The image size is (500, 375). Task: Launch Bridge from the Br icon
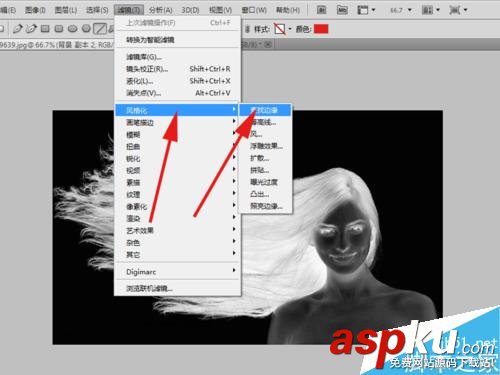(321, 10)
